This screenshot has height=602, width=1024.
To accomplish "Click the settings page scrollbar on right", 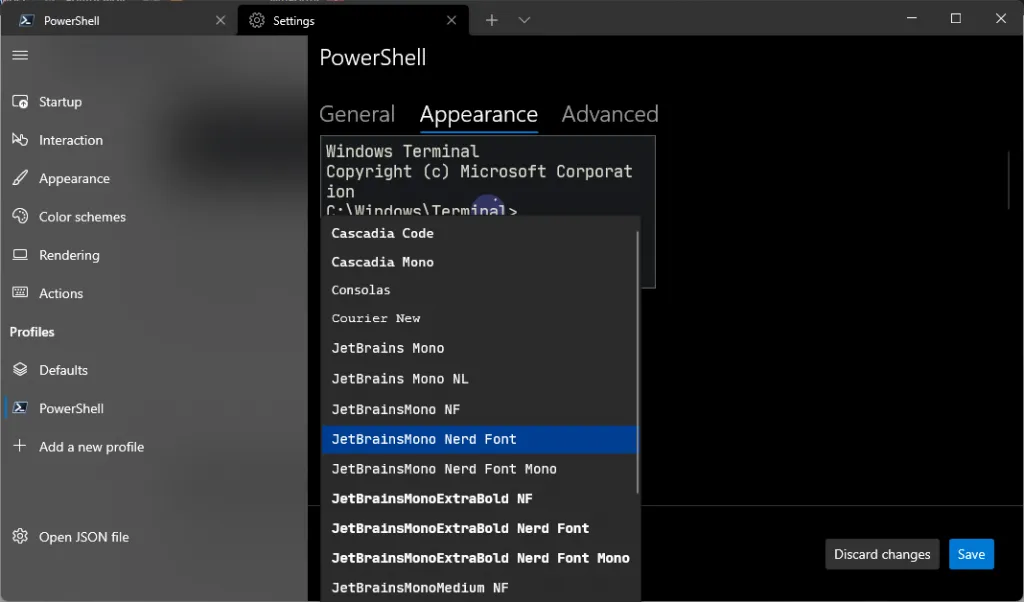I will coord(1009,180).
